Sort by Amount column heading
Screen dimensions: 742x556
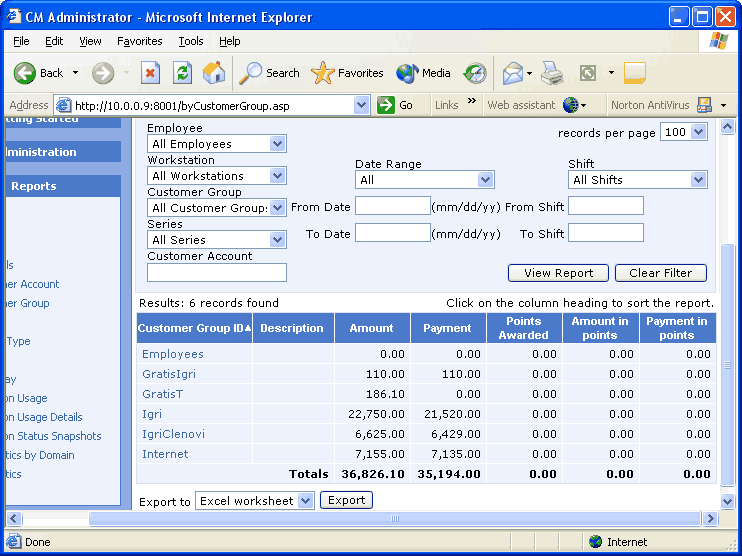(371, 328)
